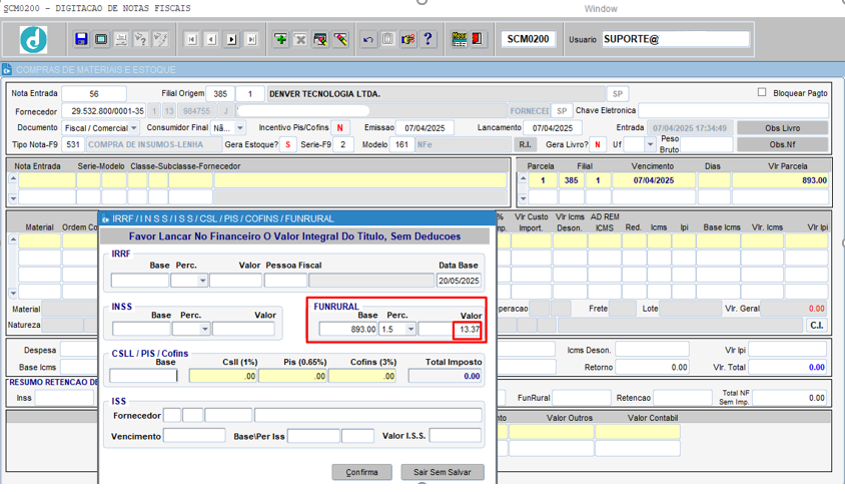This screenshot has height=492, width=845.
Task: Click the INSS Base field
Action: pyautogui.click(x=141, y=329)
